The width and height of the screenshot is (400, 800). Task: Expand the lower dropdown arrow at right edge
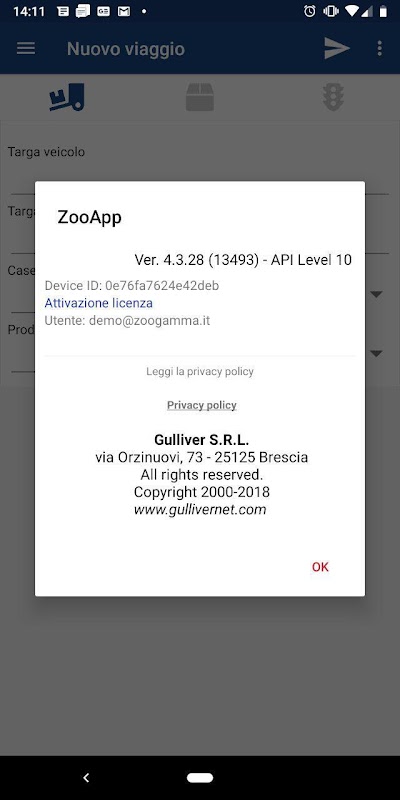[377, 354]
